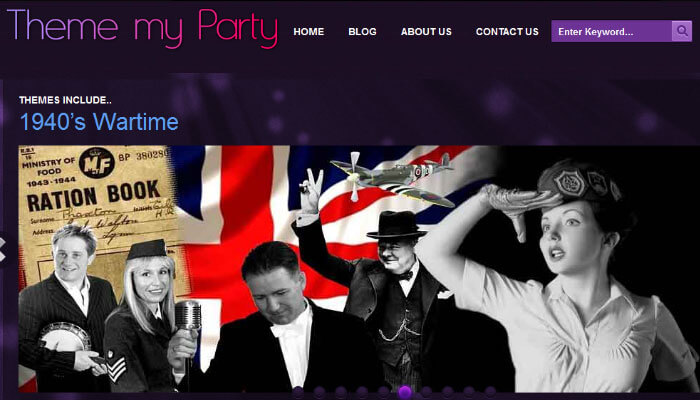Select the seventh slideshow dot
The width and height of the screenshot is (700, 400).
(x=427, y=392)
